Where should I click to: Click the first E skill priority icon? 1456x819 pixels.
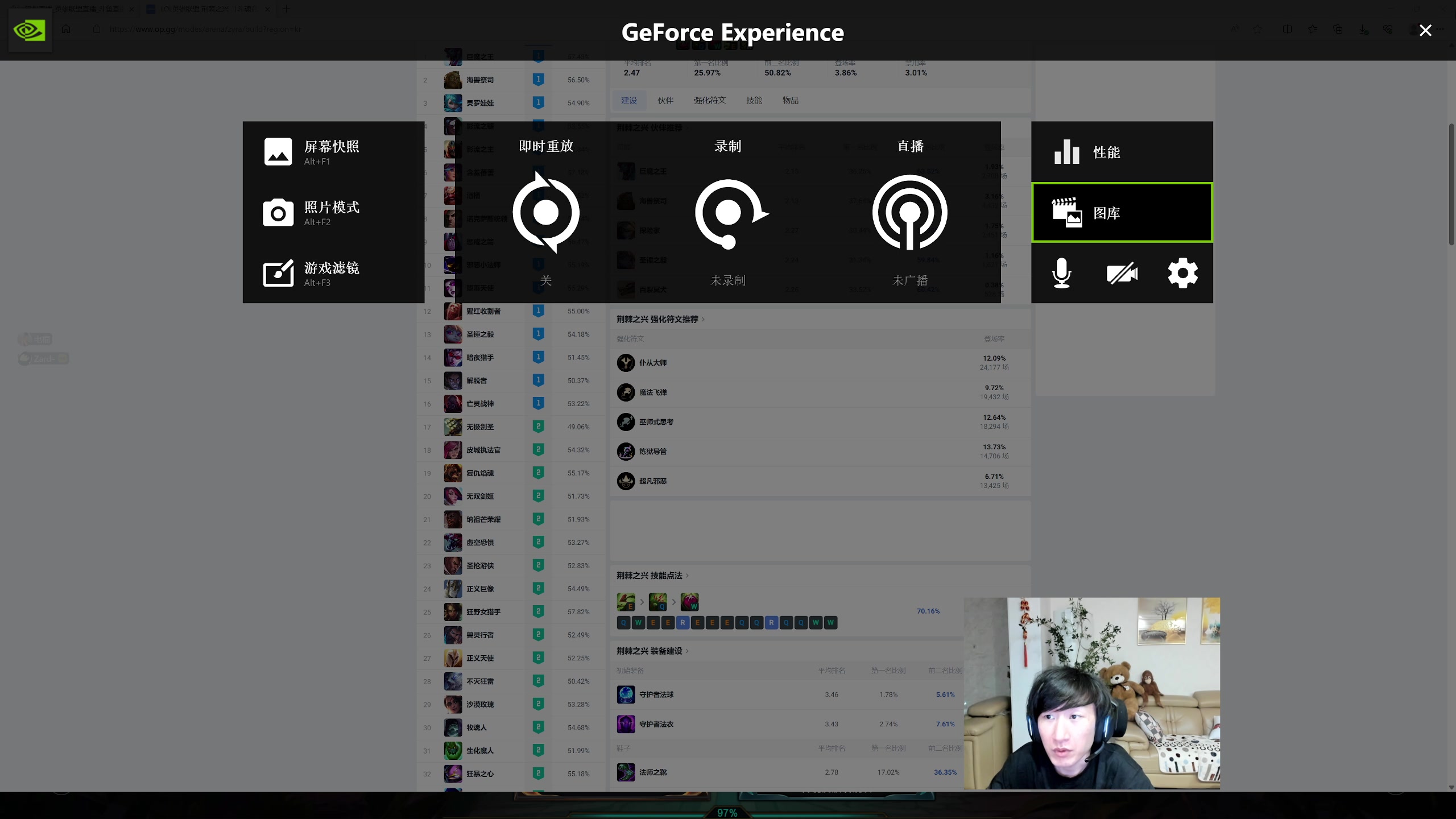click(626, 602)
